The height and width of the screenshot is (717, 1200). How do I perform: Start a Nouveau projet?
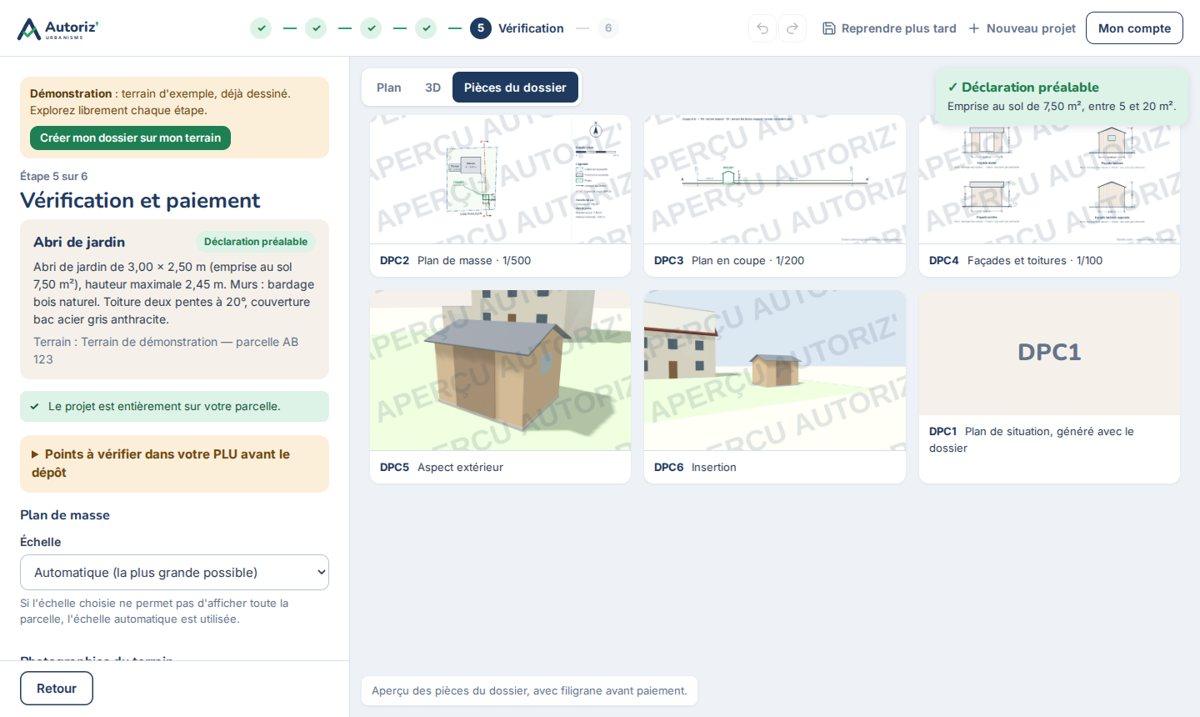pos(1021,28)
